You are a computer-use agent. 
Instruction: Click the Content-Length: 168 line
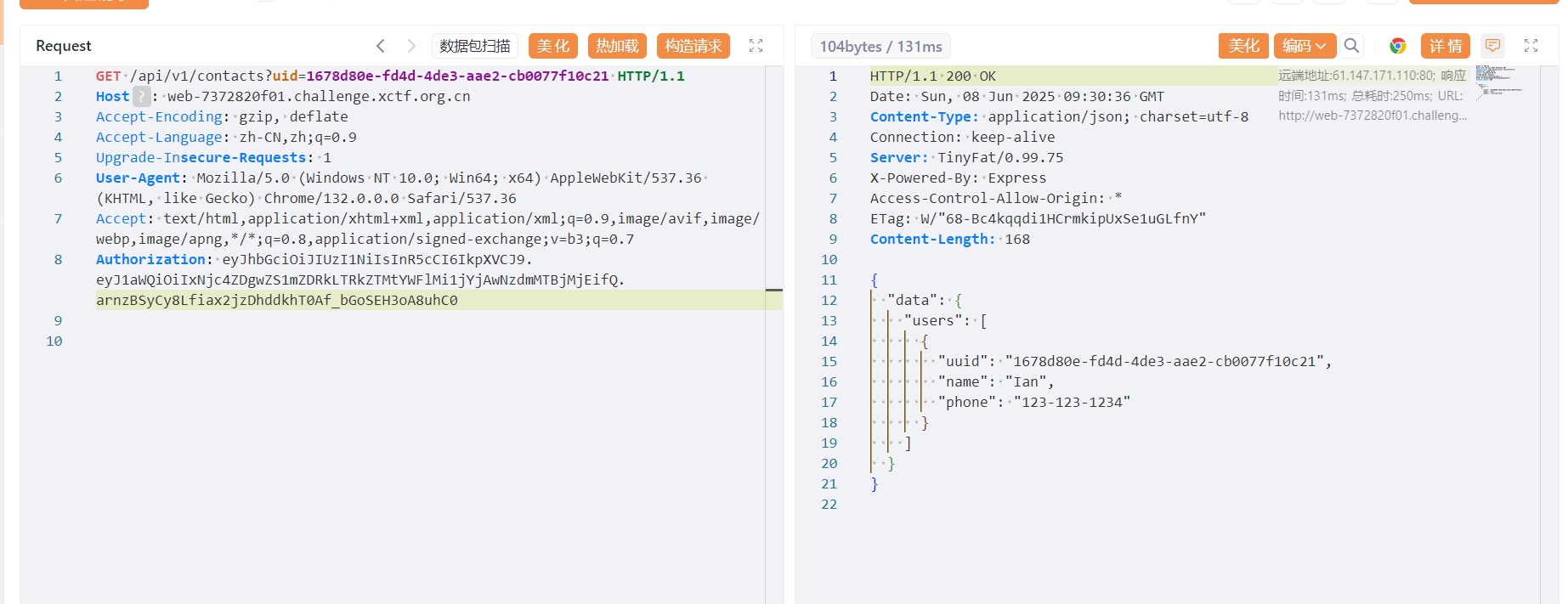point(949,239)
